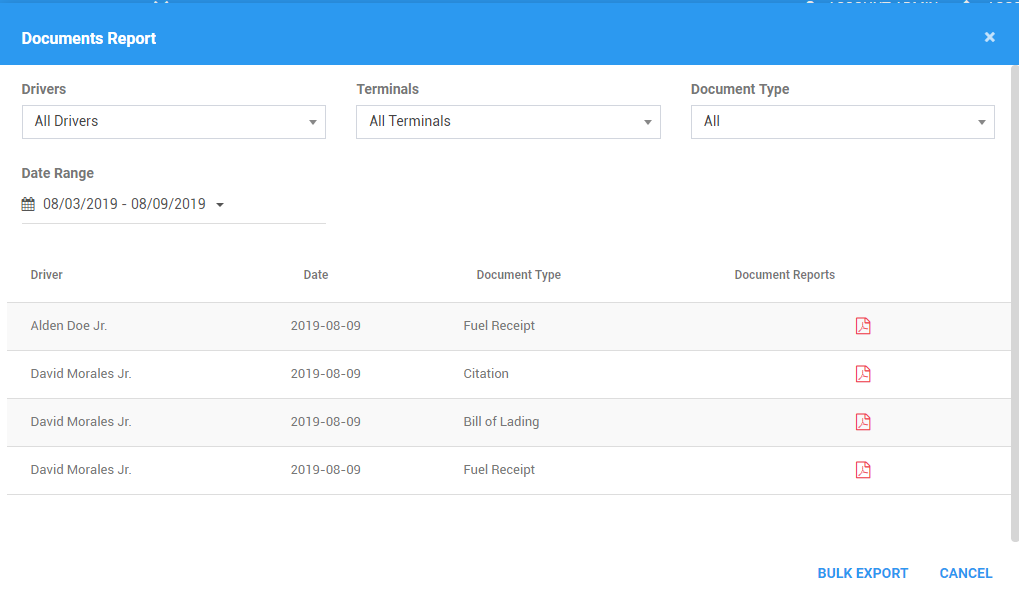The width and height of the screenshot is (1019, 599).
Task: Select David Morales Jr. in the Citation row
Action: click(81, 374)
